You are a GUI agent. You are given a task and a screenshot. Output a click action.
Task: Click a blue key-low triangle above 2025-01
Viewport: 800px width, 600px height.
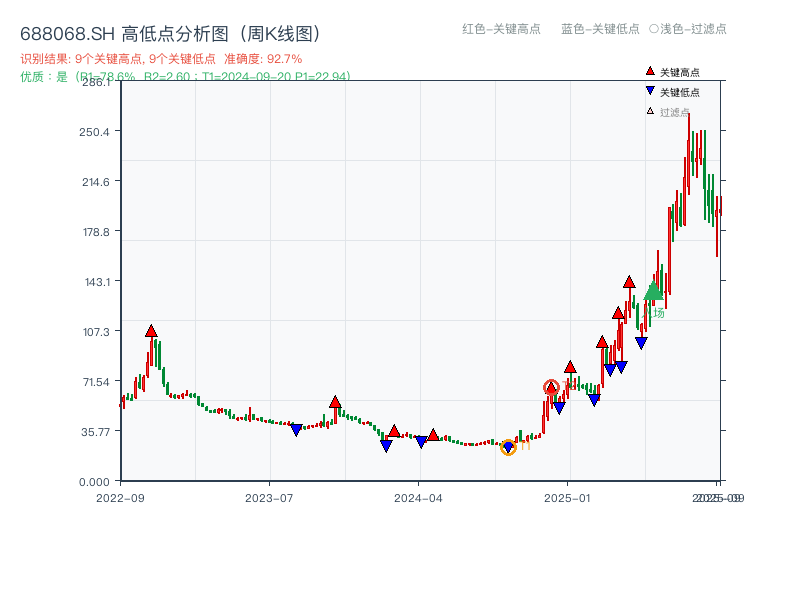pyautogui.click(x=559, y=405)
